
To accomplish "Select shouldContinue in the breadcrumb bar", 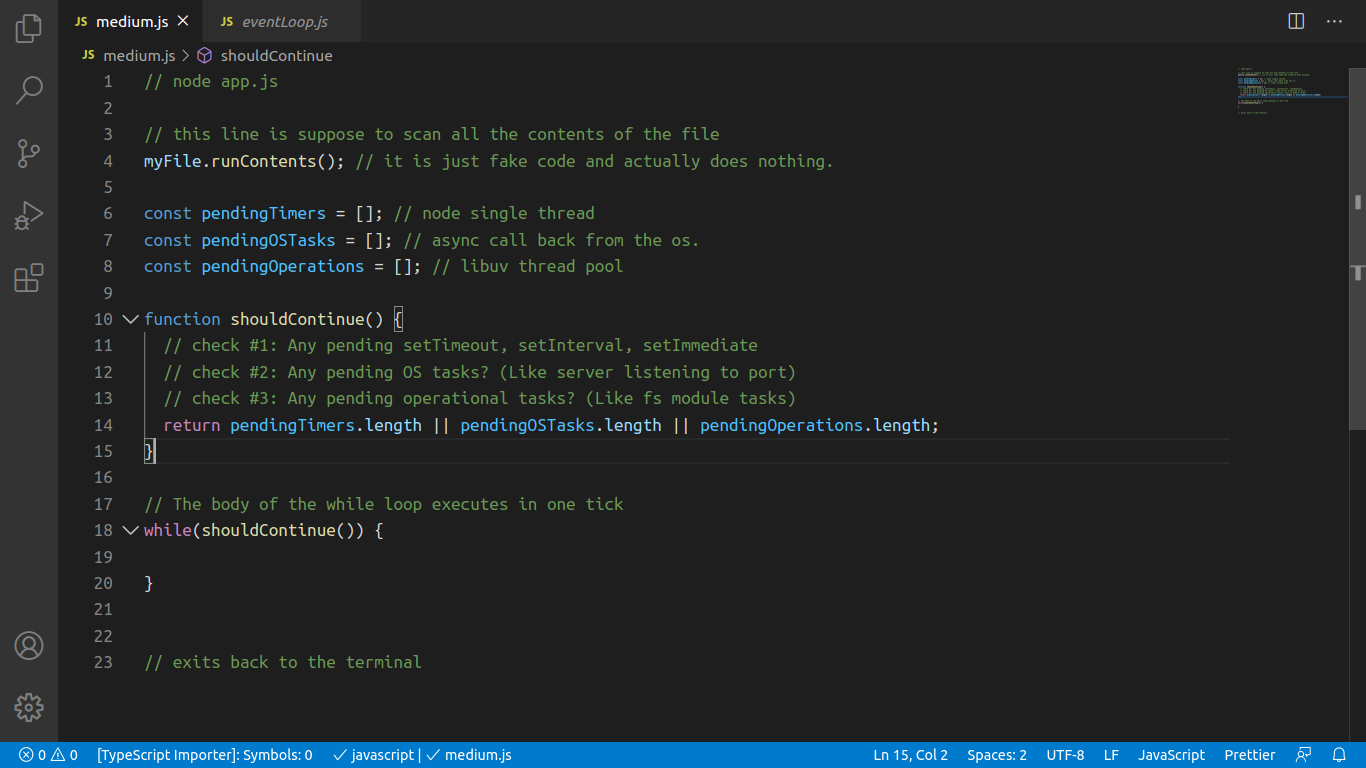I will pyautogui.click(x=276, y=55).
